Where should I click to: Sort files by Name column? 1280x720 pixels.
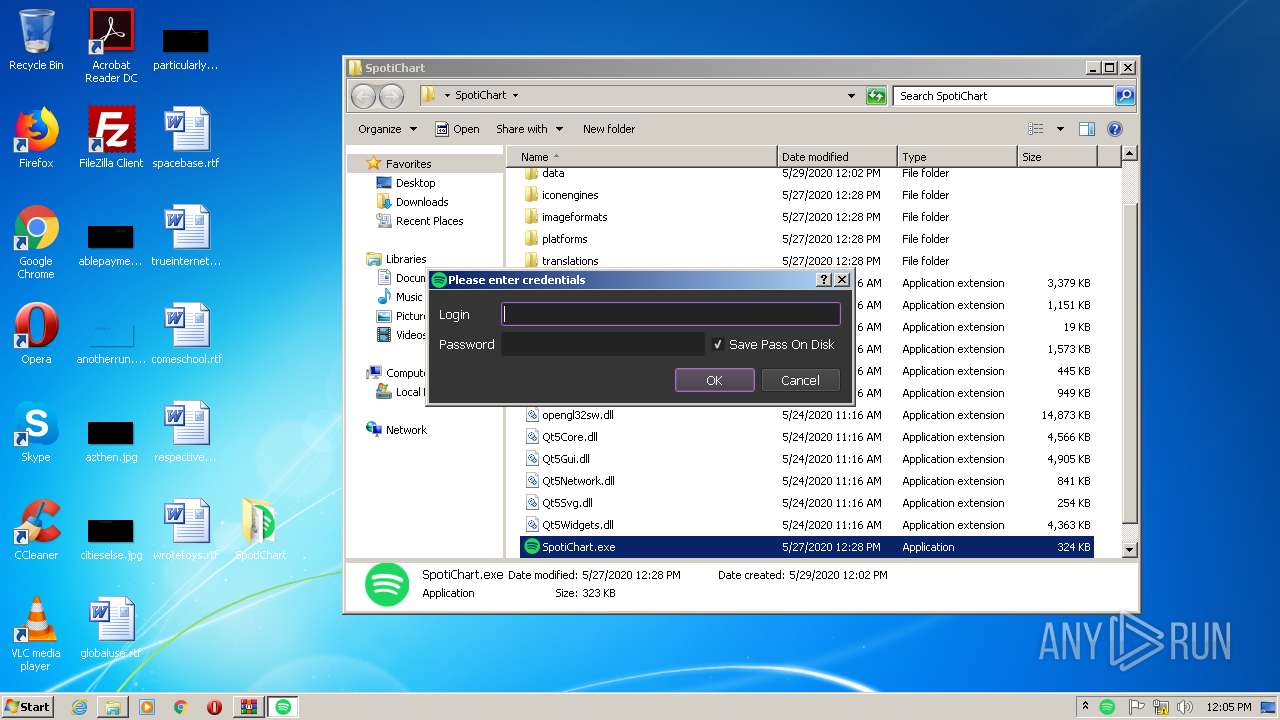tap(642, 157)
